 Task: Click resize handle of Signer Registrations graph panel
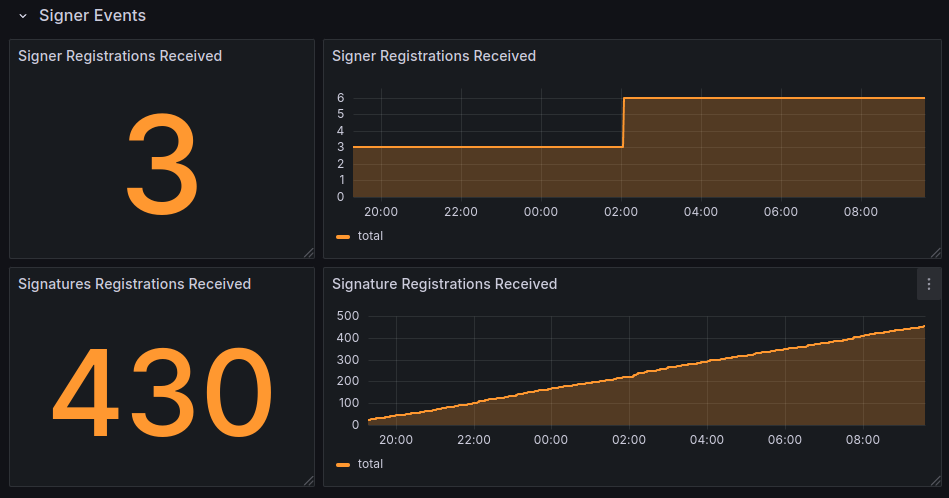pyautogui.click(x=935, y=253)
